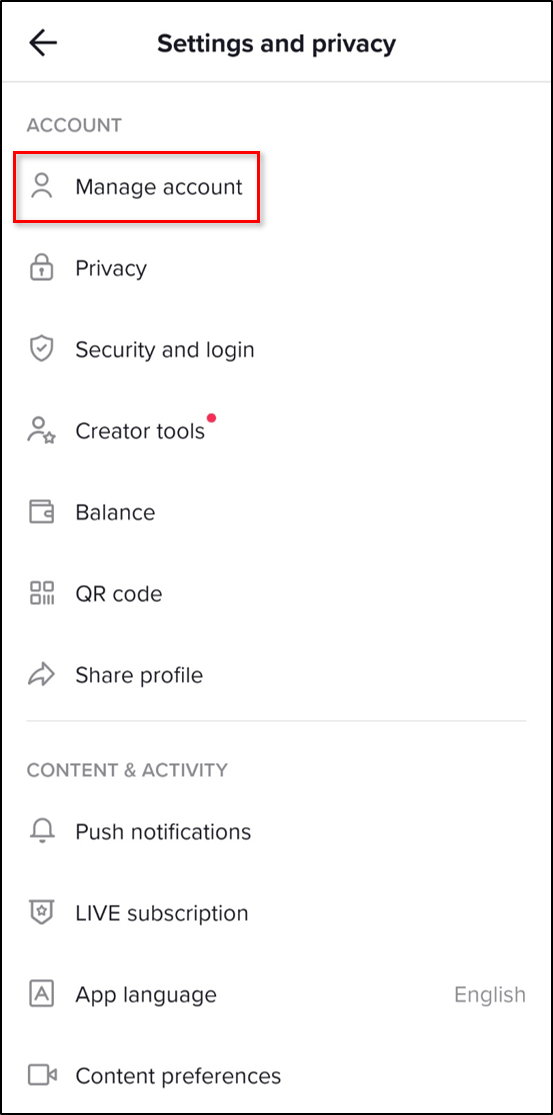553x1115 pixels.
Task: Click the Creator tools person-star icon
Action: 42,431
